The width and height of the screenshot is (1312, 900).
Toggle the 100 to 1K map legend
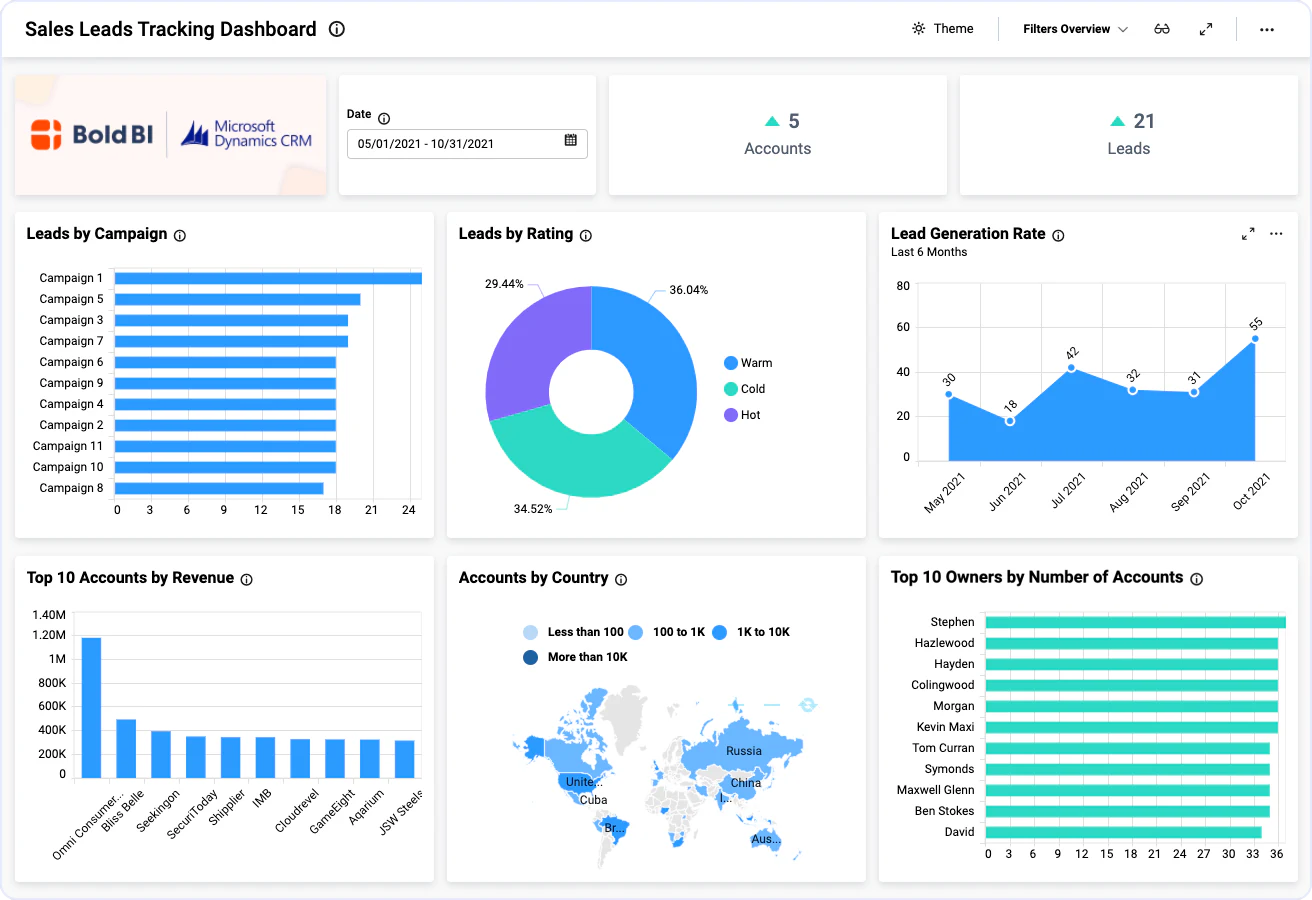point(667,632)
